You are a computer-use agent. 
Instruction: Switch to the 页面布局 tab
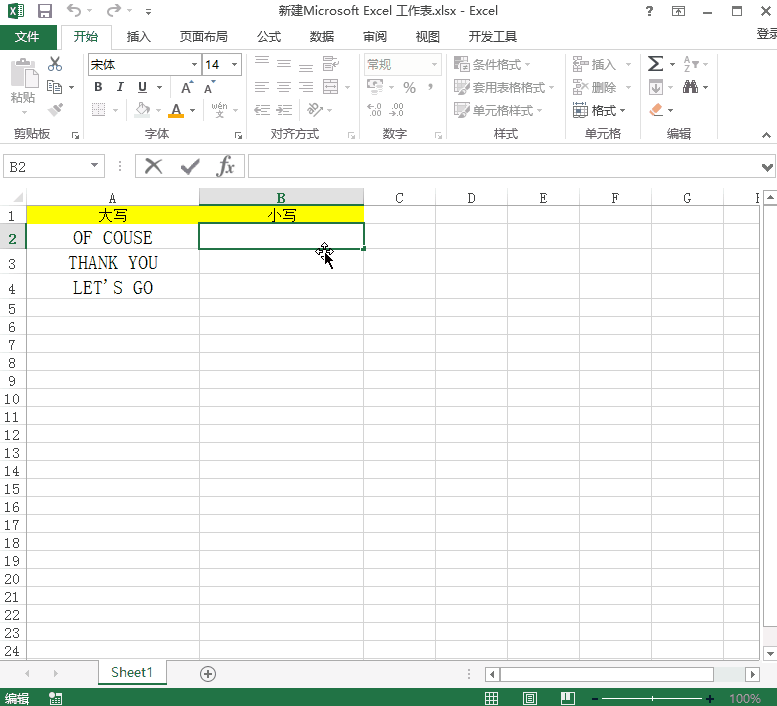pyautogui.click(x=203, y=37)
